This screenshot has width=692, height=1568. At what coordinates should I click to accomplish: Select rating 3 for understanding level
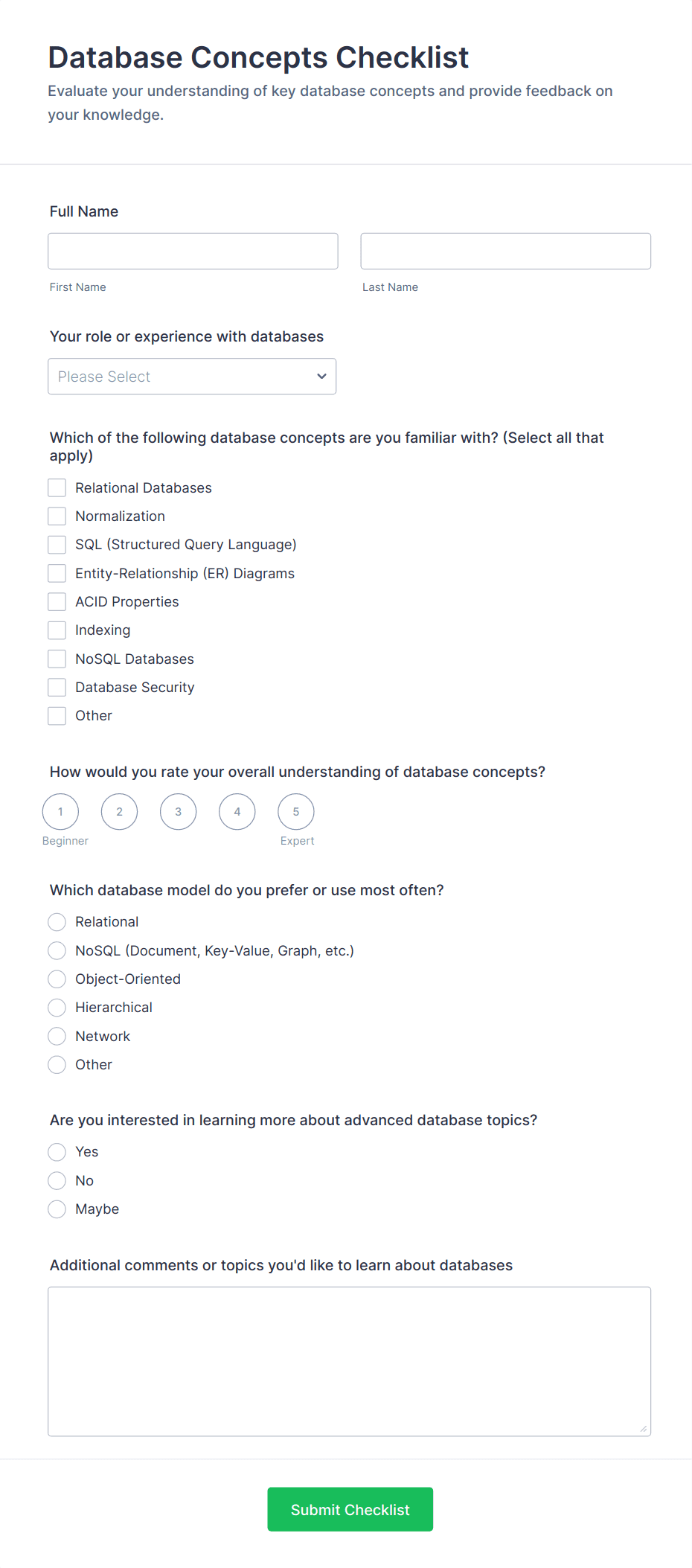[x=178, y=811]
